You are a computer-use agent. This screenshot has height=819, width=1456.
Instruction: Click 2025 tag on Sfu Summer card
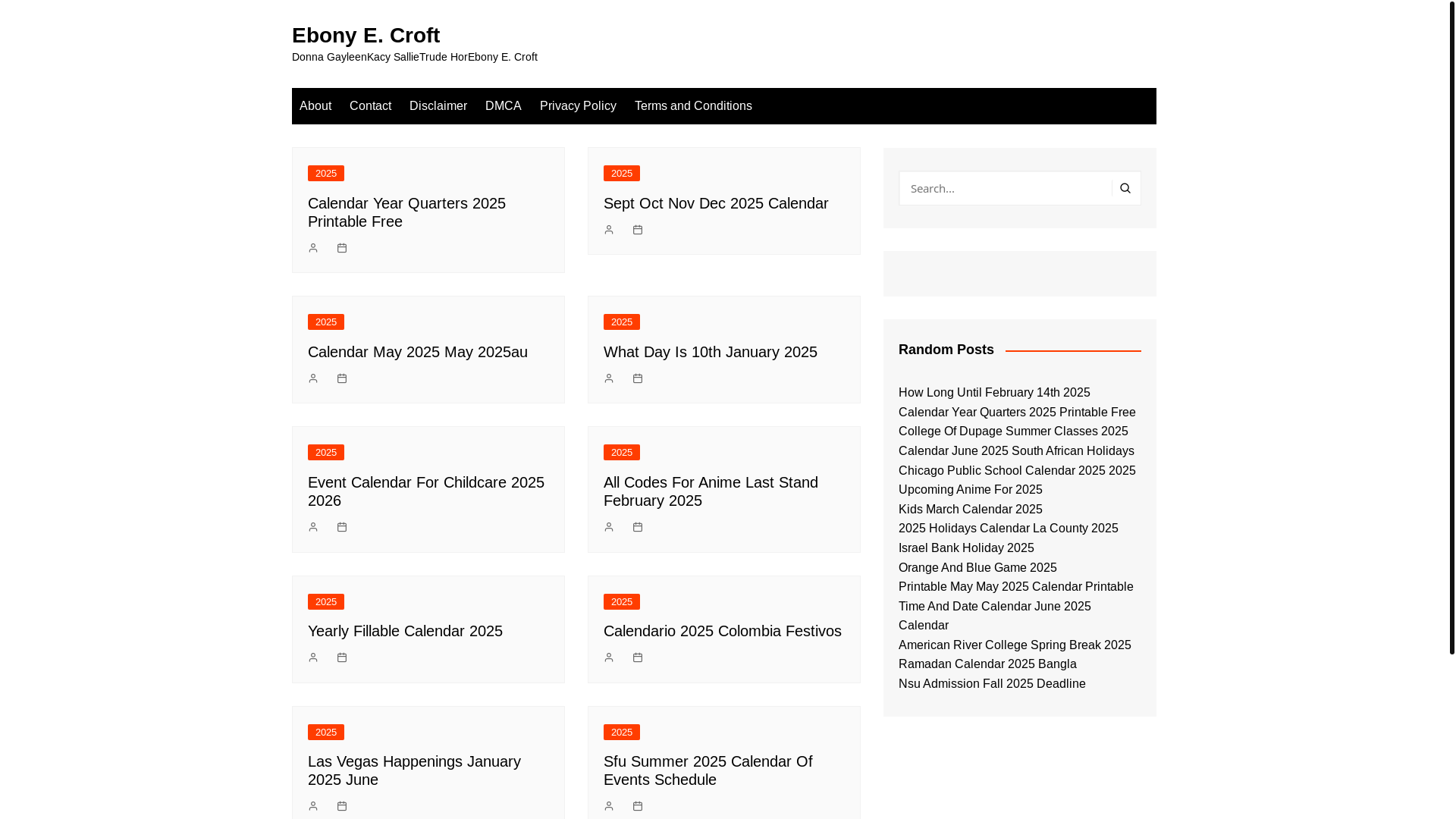tap(622, 733)
